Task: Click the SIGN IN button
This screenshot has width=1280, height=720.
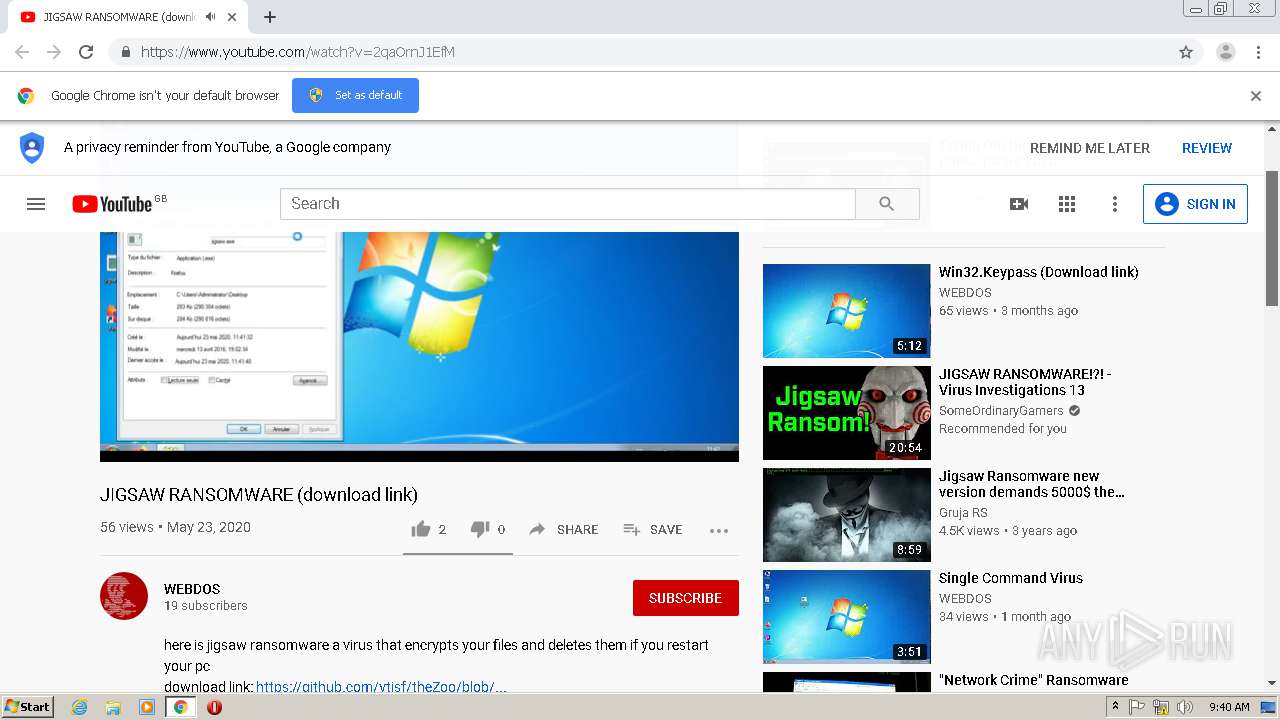Action: click(1195, 204)
